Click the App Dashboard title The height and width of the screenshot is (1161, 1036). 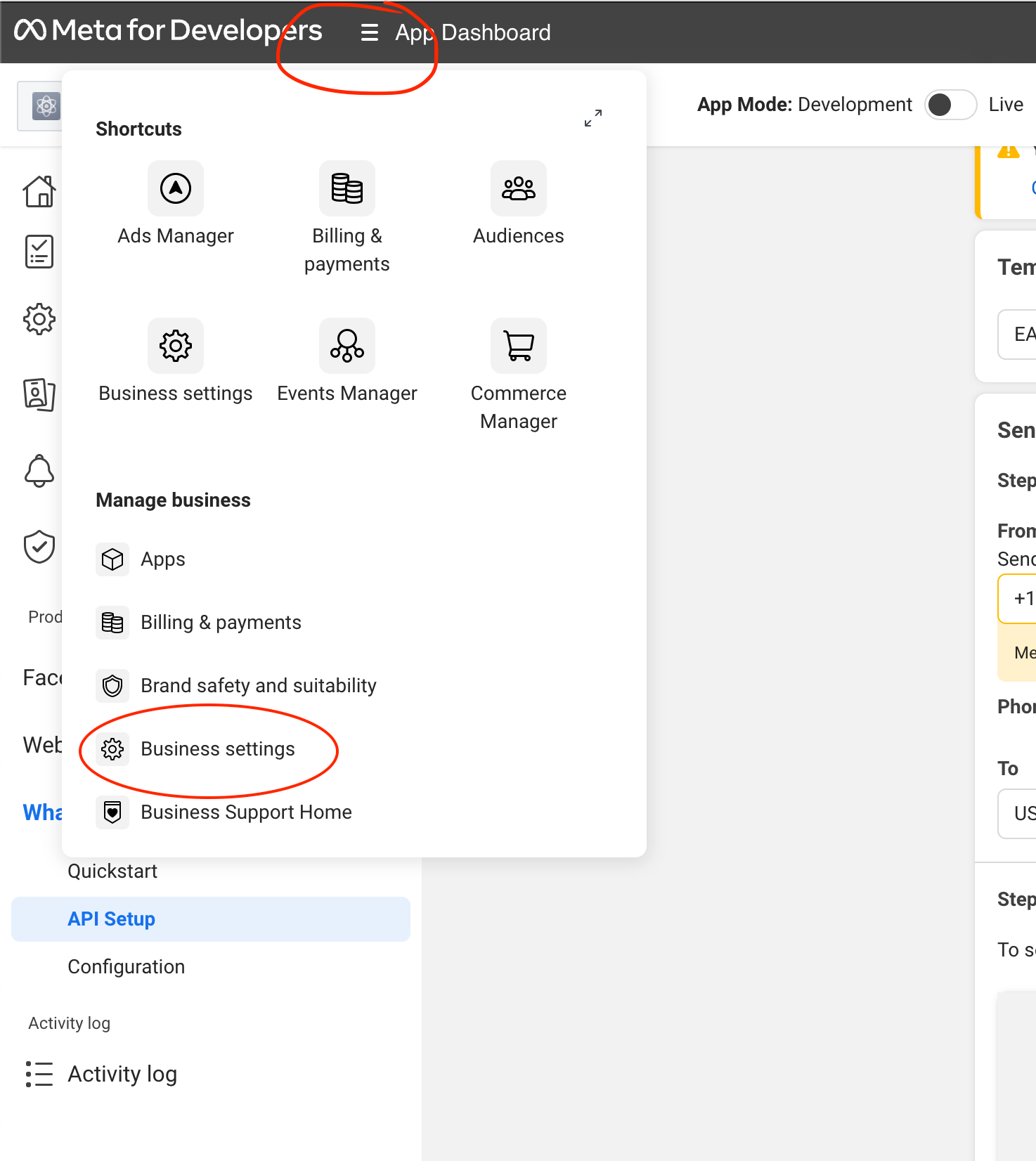473,33
